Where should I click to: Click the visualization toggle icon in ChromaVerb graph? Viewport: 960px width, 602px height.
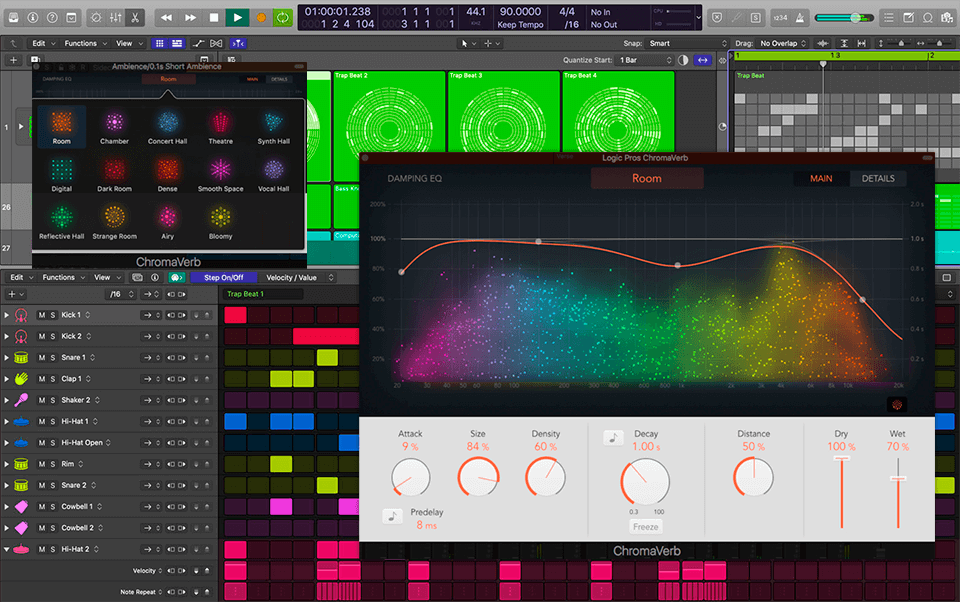[897, 405]
